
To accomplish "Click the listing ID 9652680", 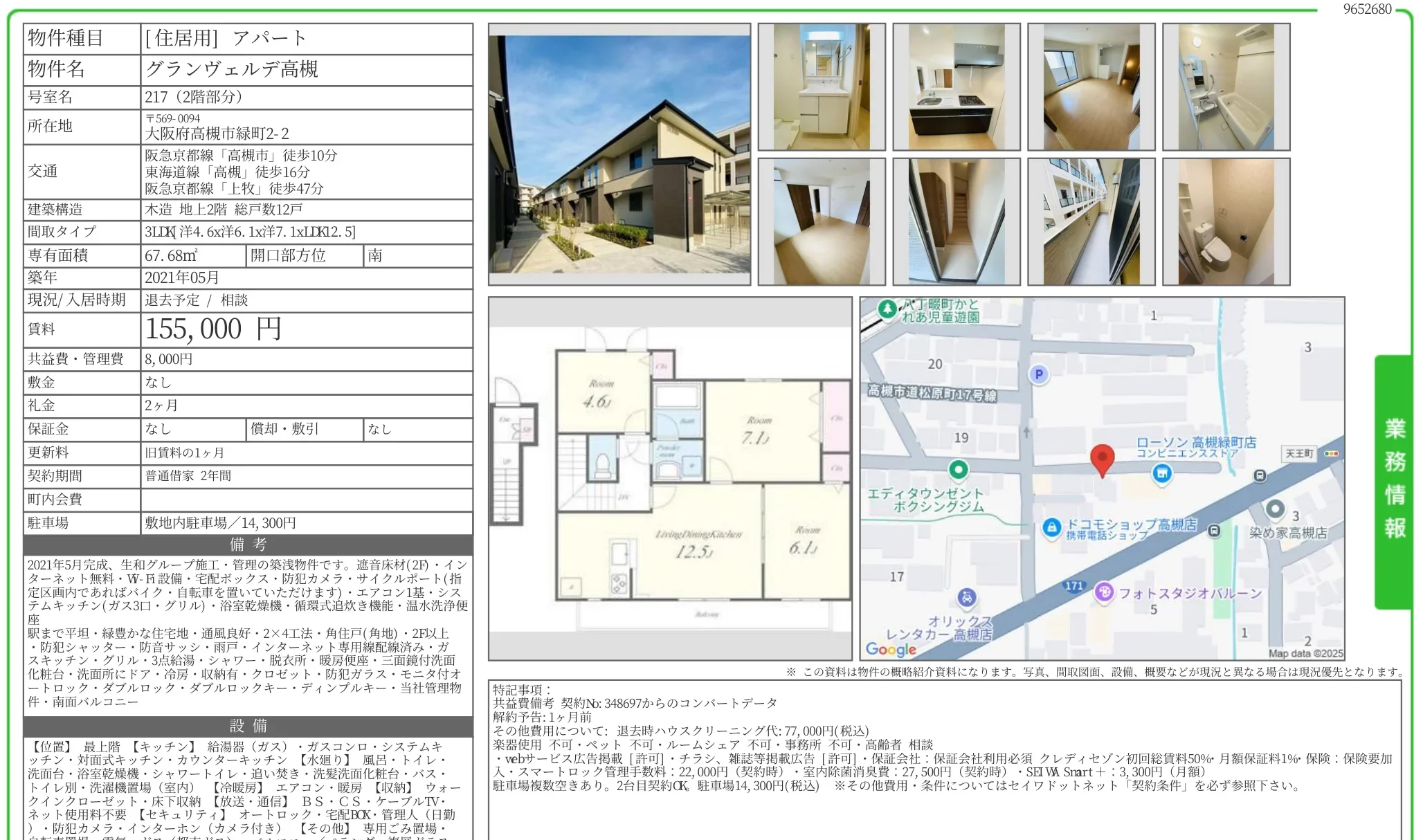I will pos(1368,9).
